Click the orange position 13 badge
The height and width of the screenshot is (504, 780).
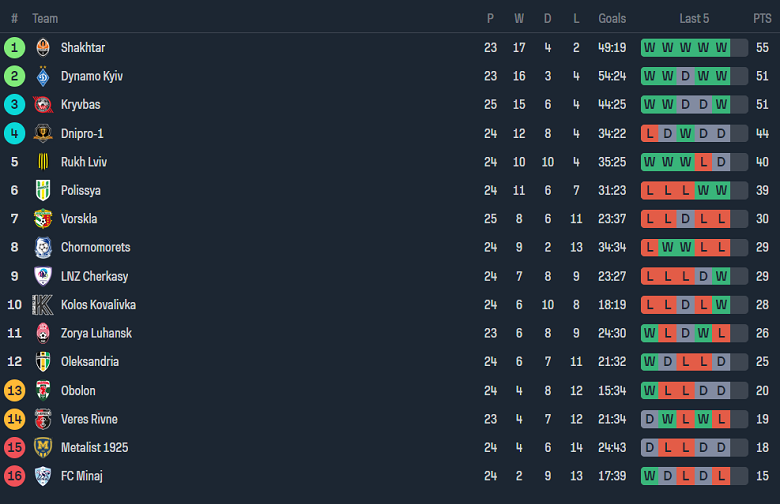14,390
